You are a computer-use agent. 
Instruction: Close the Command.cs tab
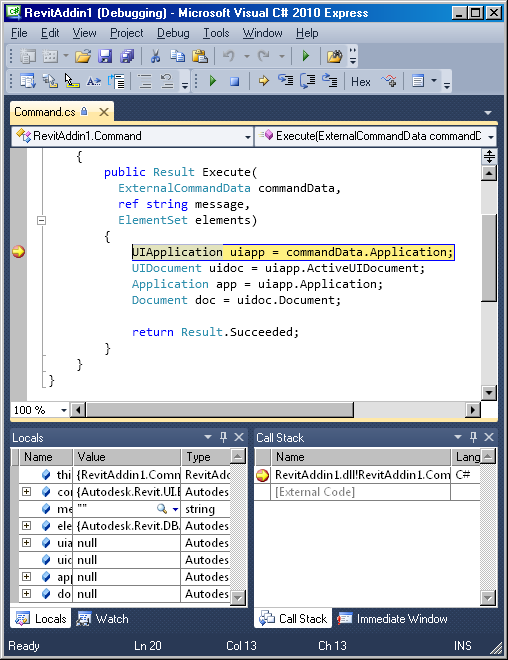[x=104, y=112]
